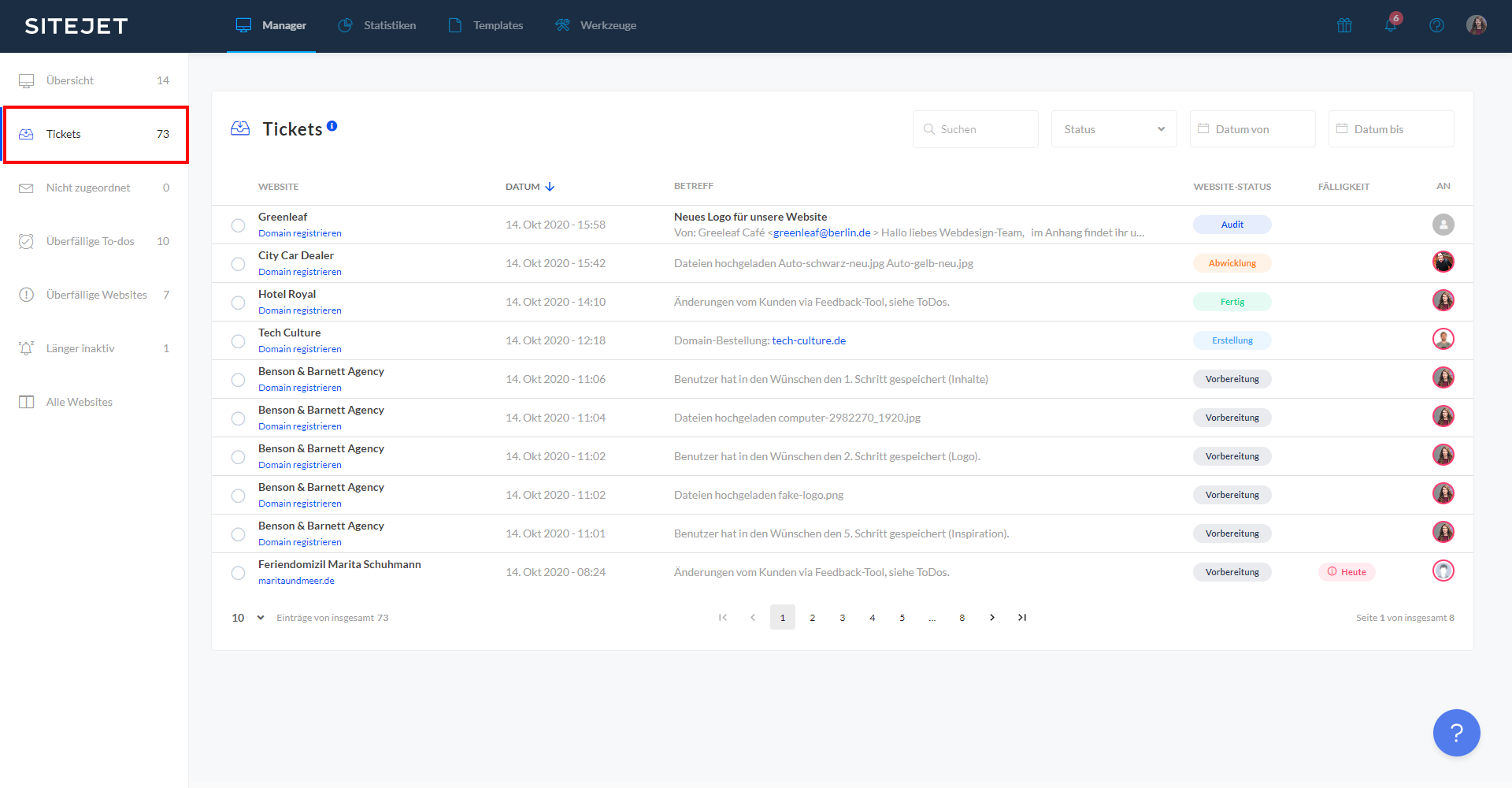Click greenleaf@berlin.de email link
The width and height of the screenshot is (1512, 788).
[x=822, y=232]
